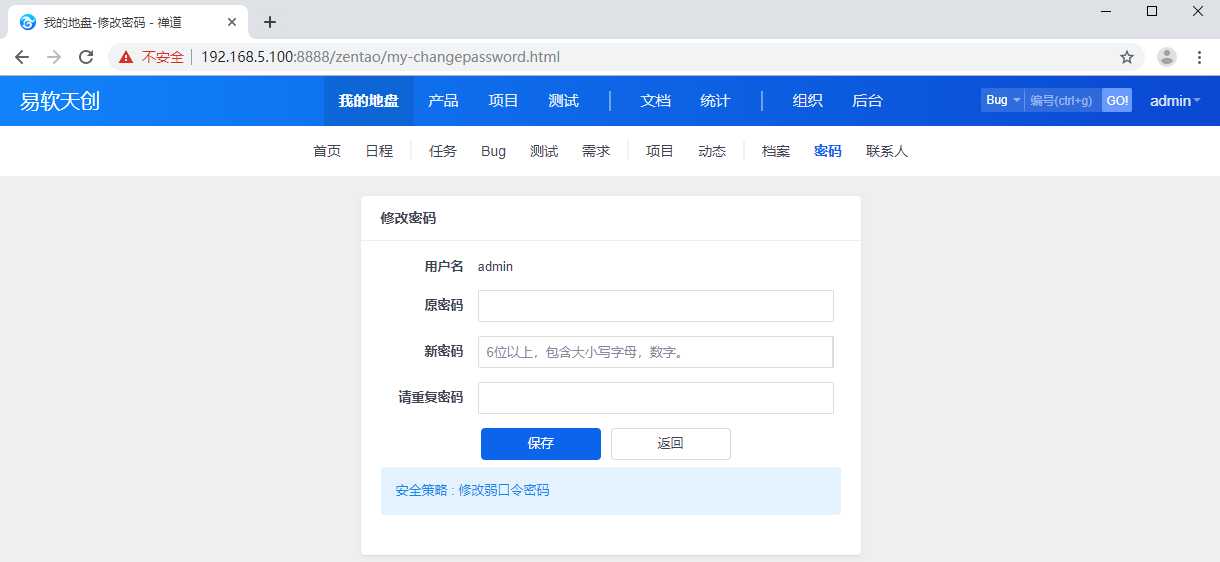The image size is (1220, 562).
Task: Switch to the 测试 sub tab
Action: click(x=544, y=151)
